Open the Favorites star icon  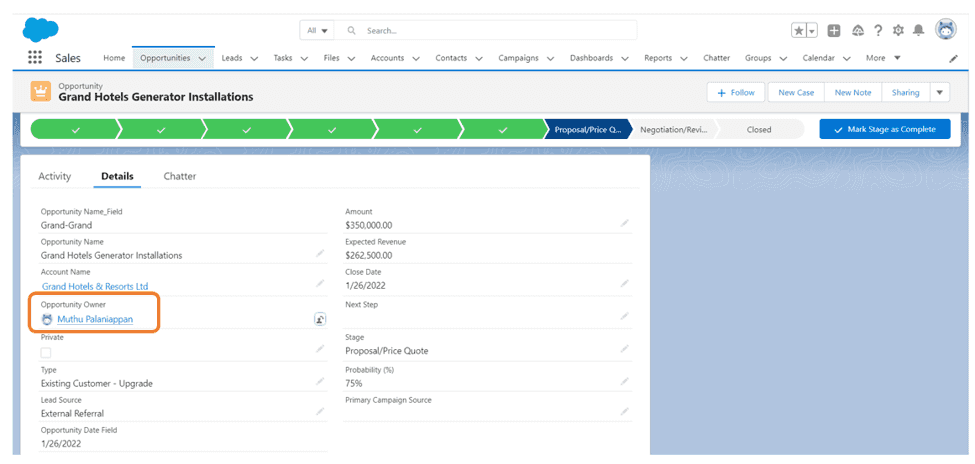click(x=799, y=30)
